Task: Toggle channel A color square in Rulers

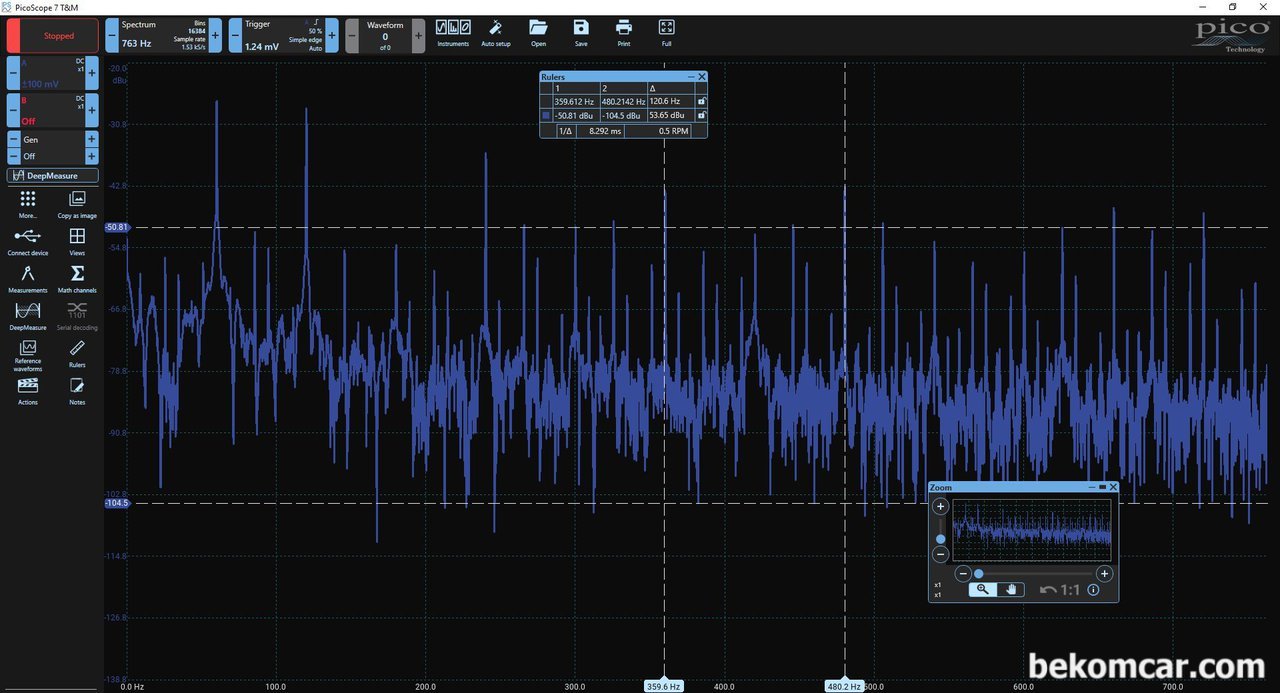Action: tap(545, 115)
